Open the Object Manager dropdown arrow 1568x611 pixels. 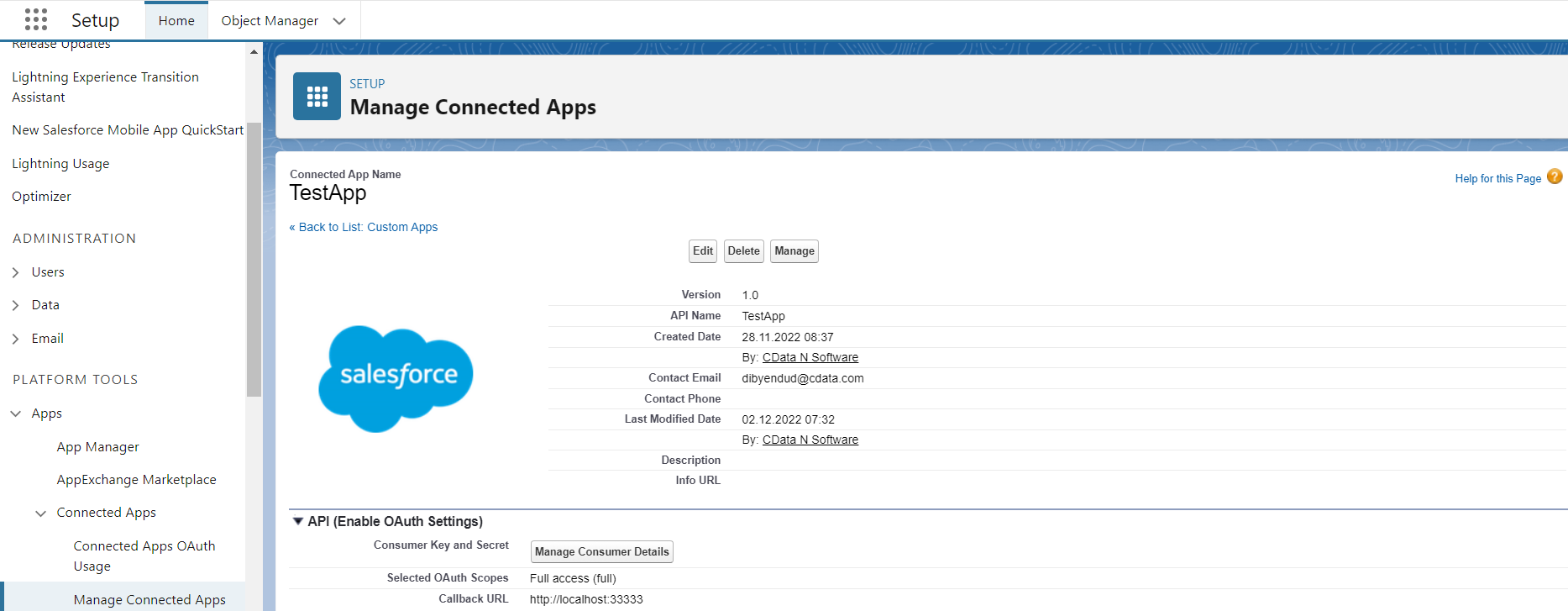click(x=339, y=21)
